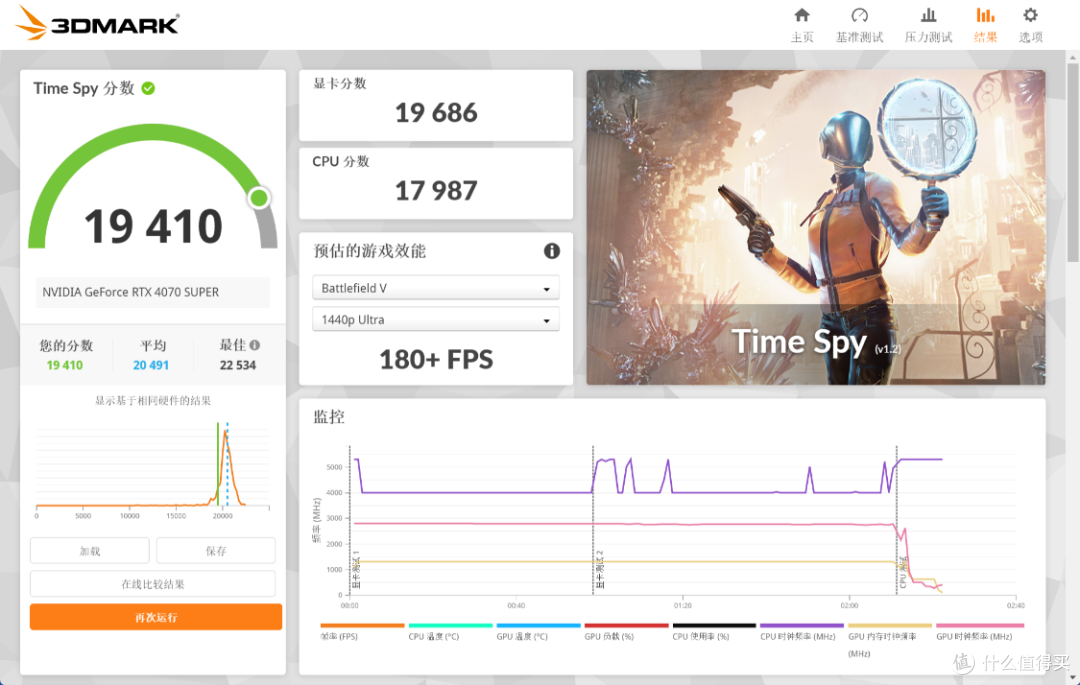The image size is (1080, 685).
Task: Click the 3DMark logo
Action: (98, 23)
